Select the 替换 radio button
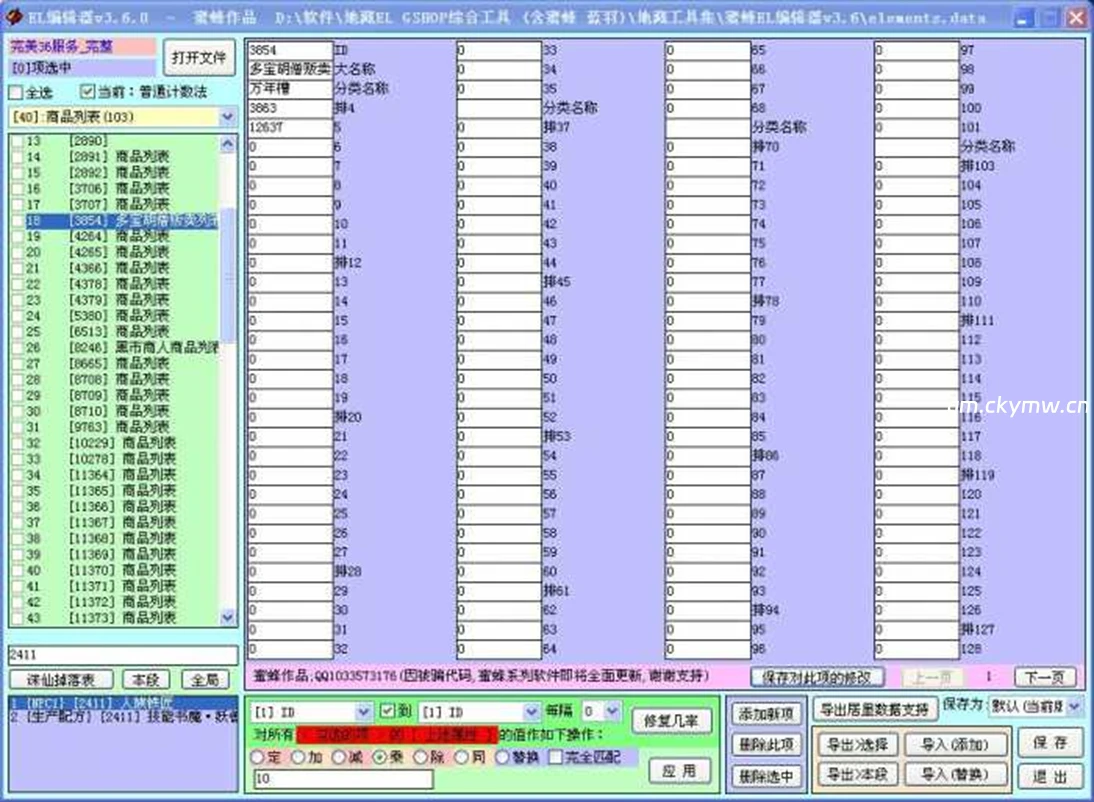 click(x=502, y=757)
